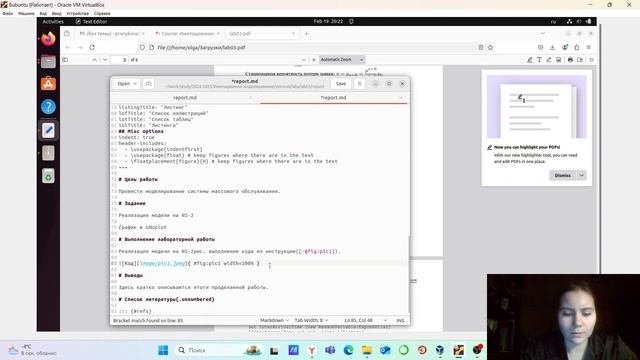Go to next PDF page
640x360 pixels.
tap(105, 60)
